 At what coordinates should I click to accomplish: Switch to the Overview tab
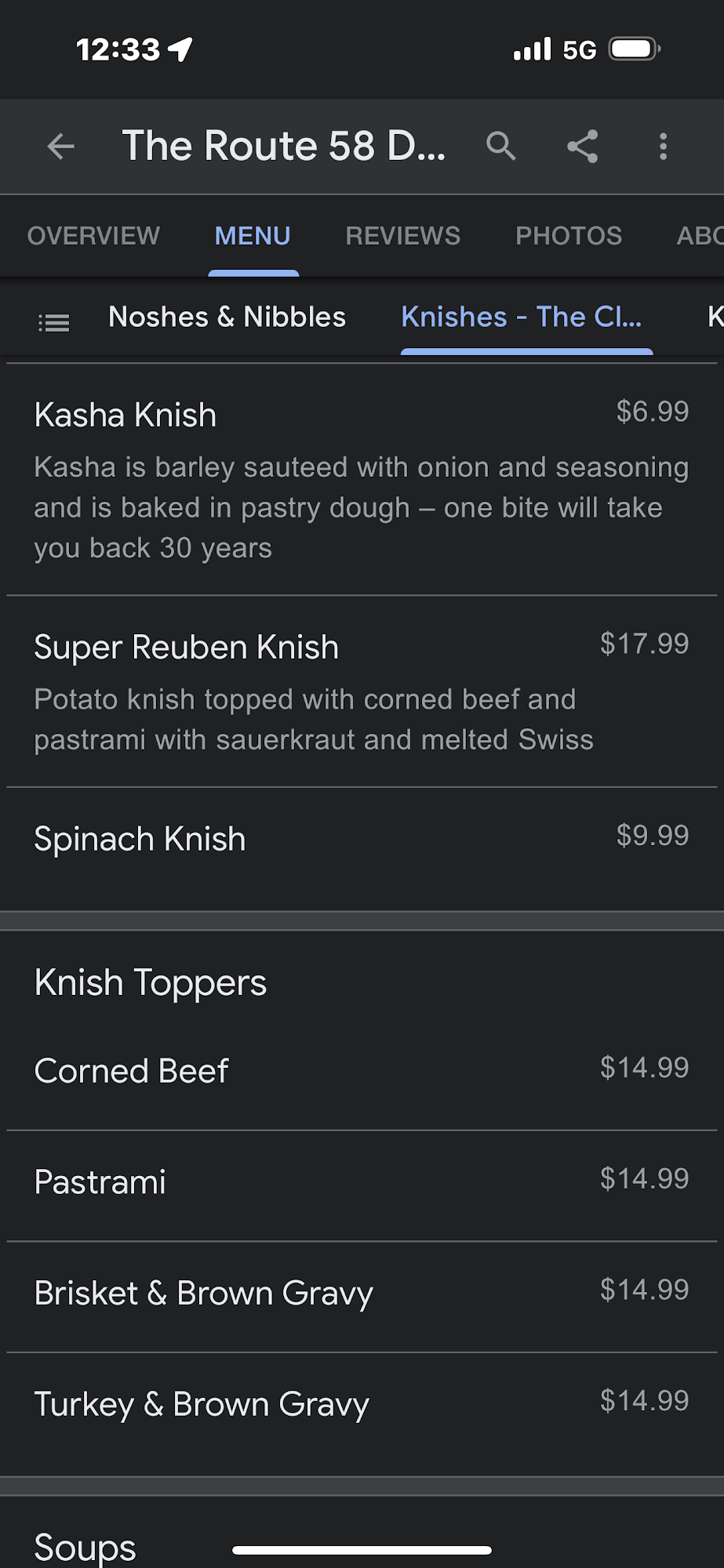[x=93, y=236]
